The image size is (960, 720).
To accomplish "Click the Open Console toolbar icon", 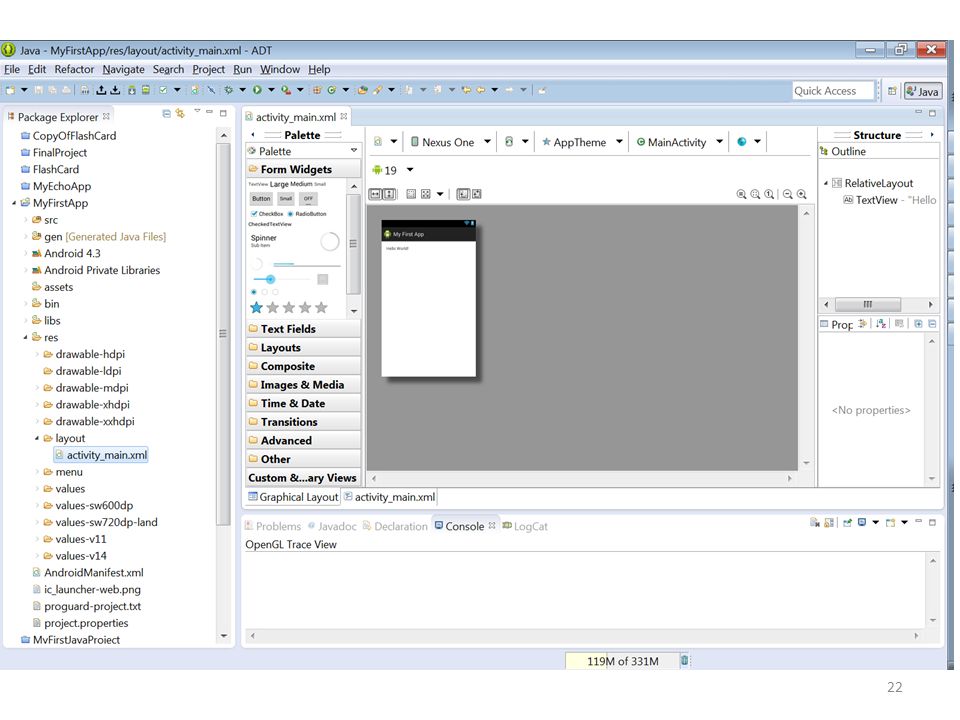I will (891, 523).
